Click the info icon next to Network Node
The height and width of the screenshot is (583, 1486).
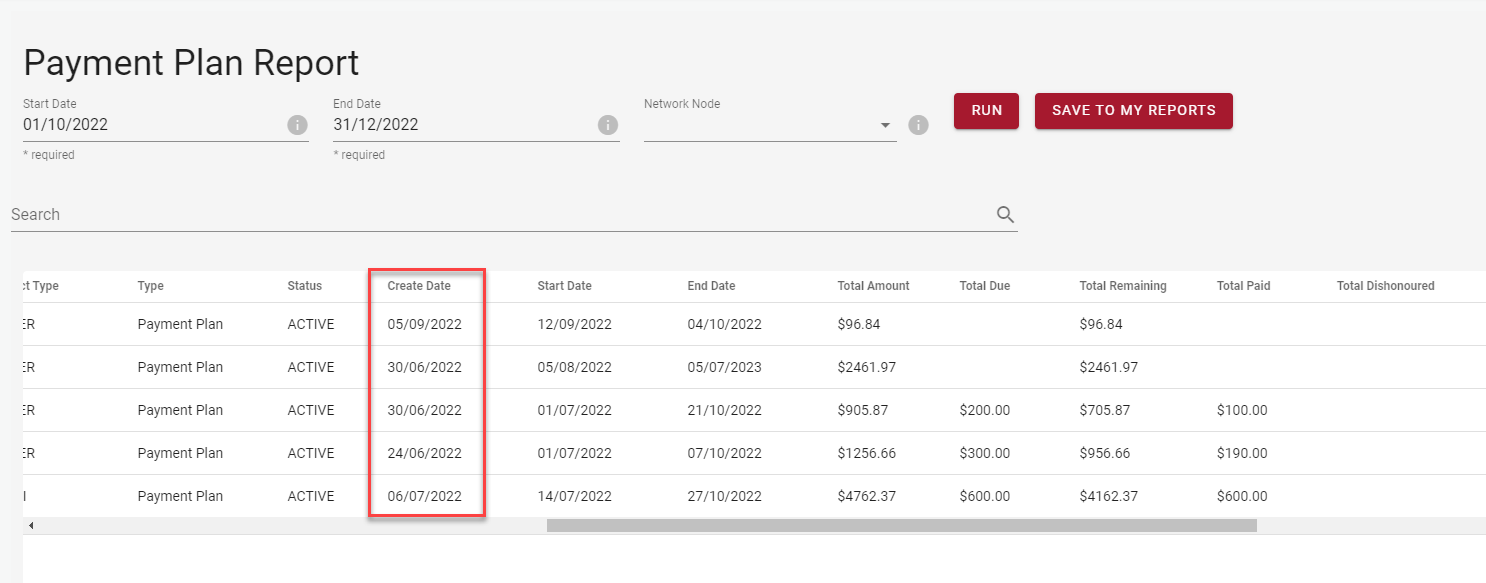point(918,125)
